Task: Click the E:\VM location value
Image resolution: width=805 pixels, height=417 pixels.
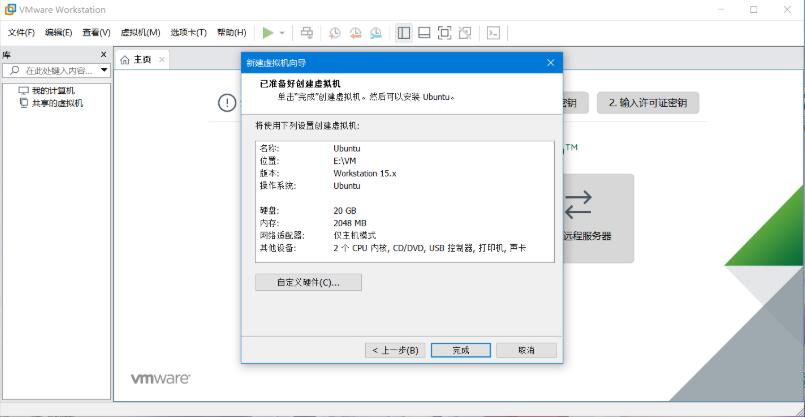Action: point(344,161)
